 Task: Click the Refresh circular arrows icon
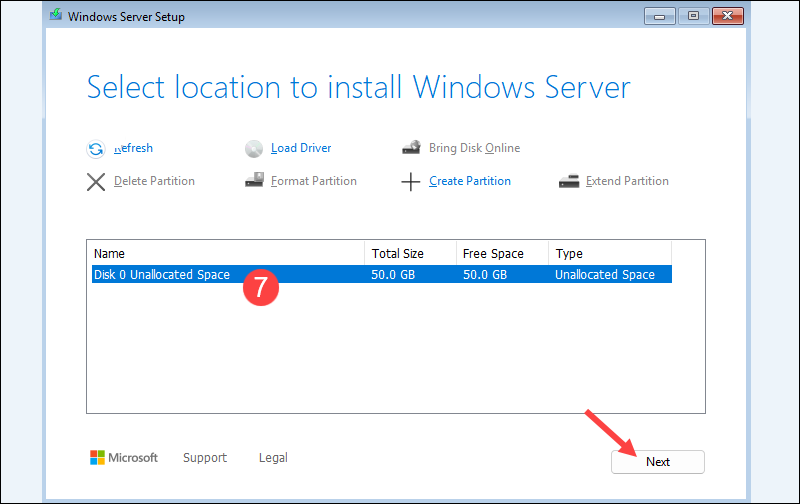(96, 149)
